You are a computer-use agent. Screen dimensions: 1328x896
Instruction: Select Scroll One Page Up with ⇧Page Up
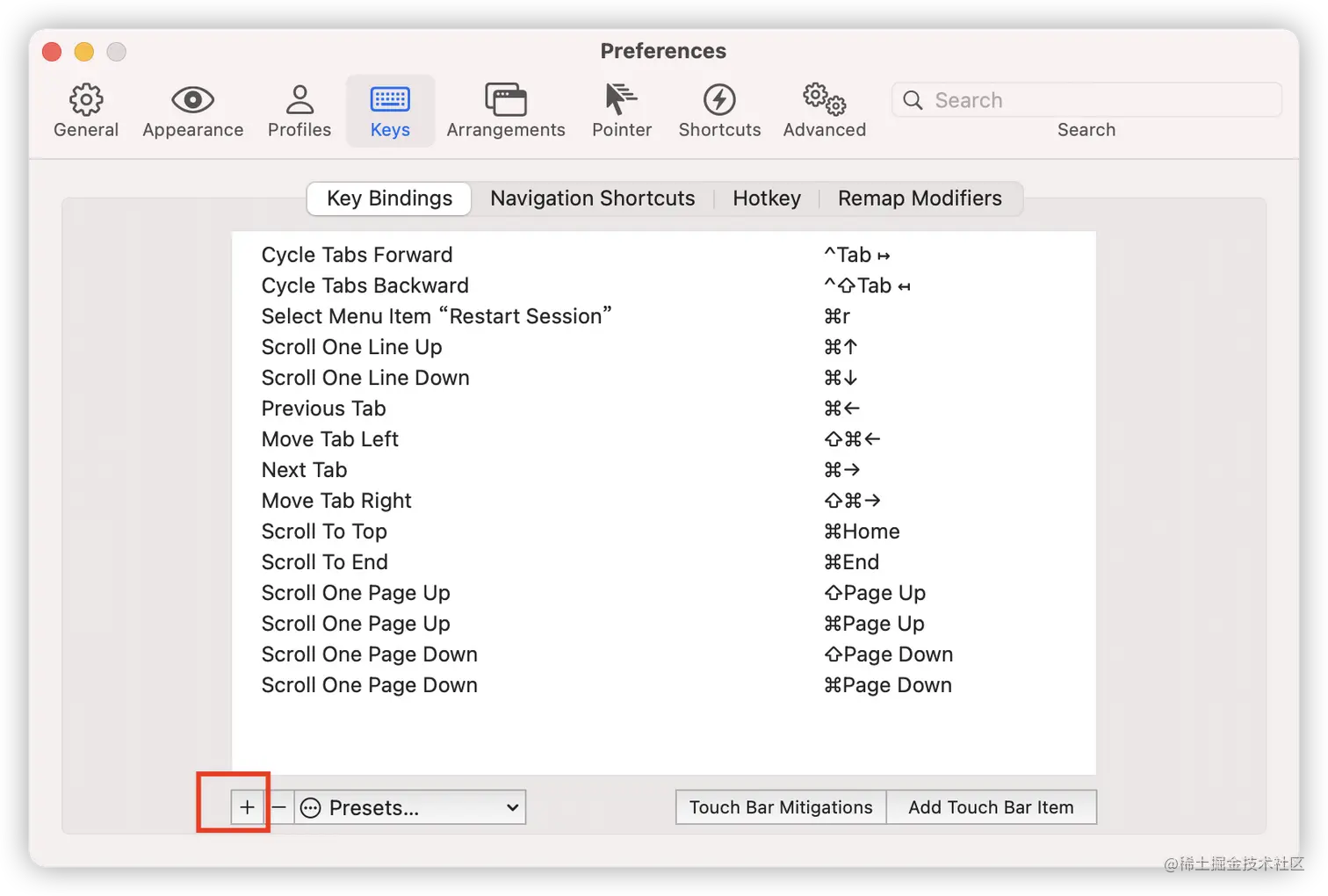pyautogui.click(x=663, y=593)
